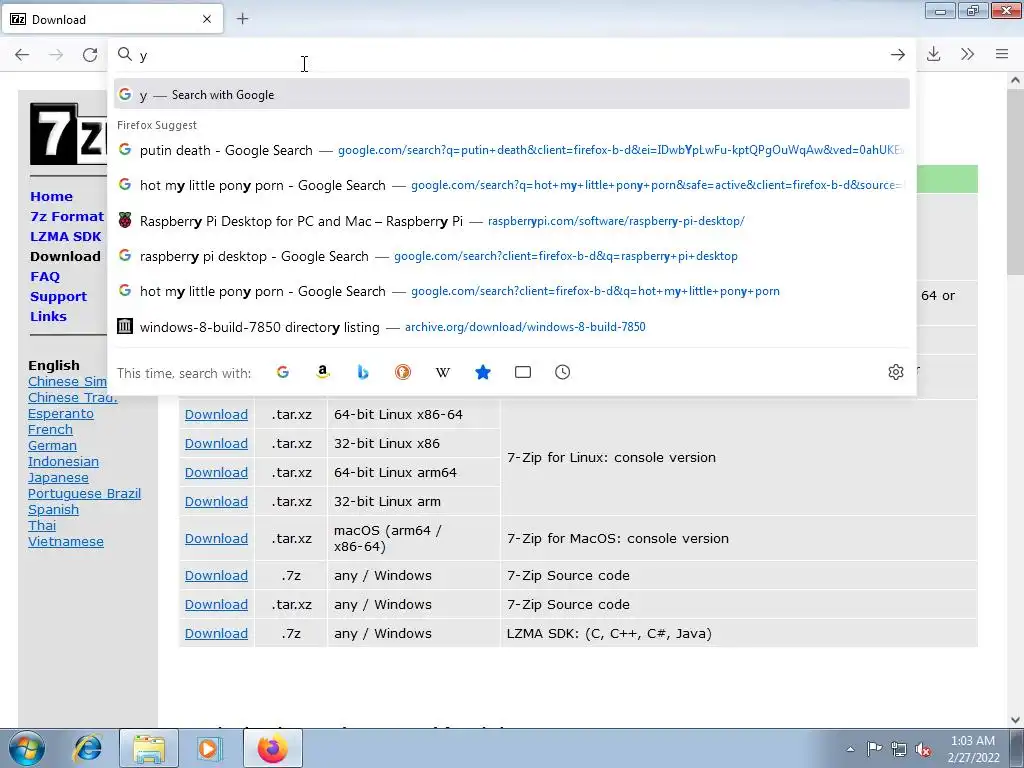The height and width of the screenshot is (768, 1024).
Task: Open the Links sidebar link
Action: [x=48, y=316]
